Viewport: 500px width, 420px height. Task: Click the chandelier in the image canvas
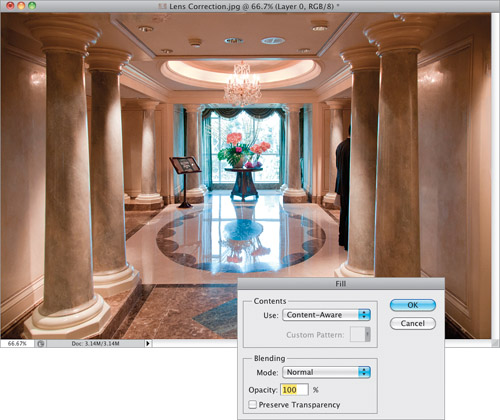[x=242, y=84]
